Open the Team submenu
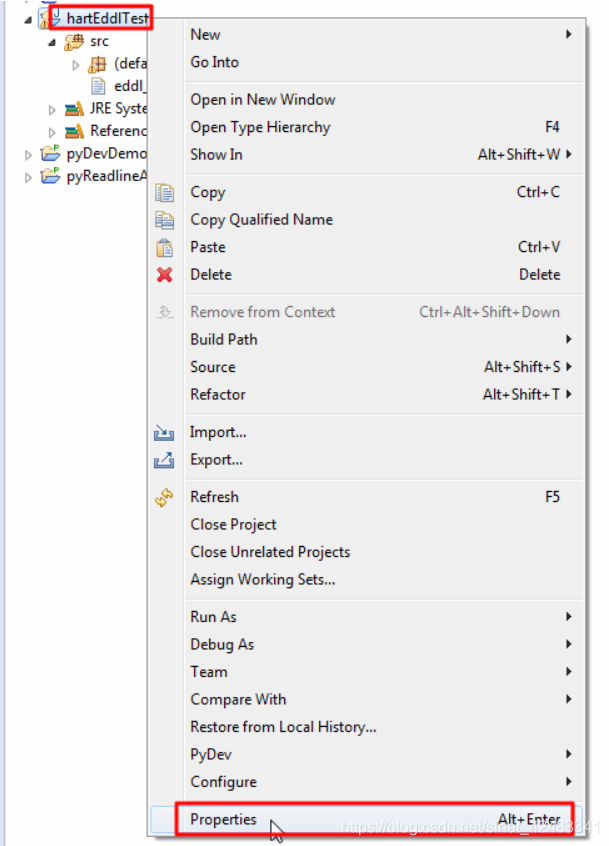Screen dimensions: 609x846 coord(384,672)
